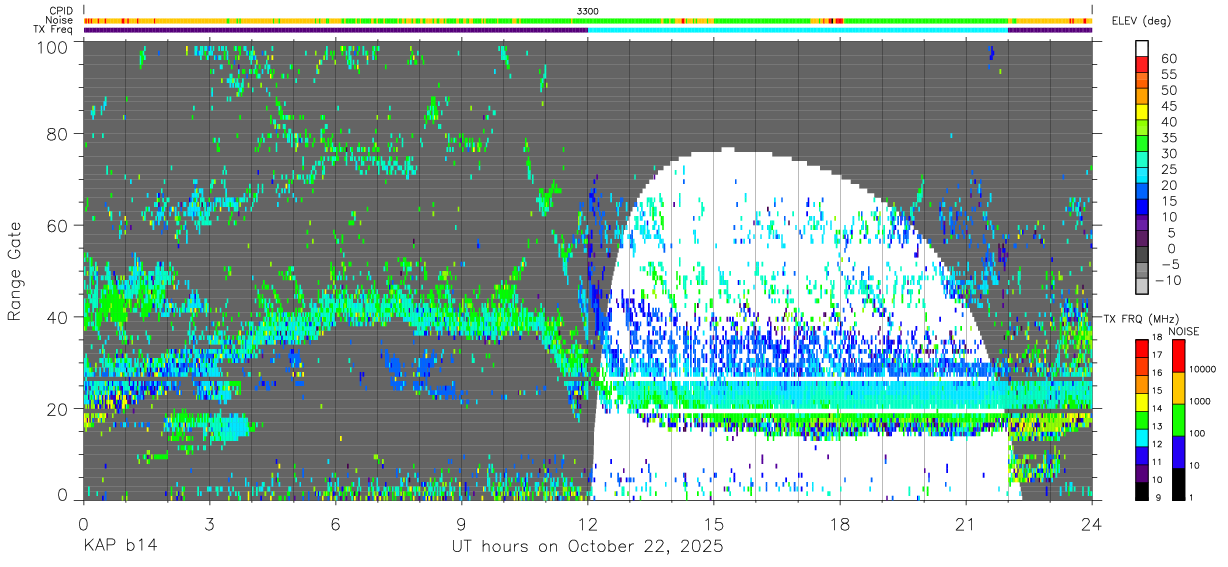Pick the black bottom segment of TX FRQ colorbar
The height and width of the screenshot is (567, 1228).
pyautogui.click(x=1141, y=491)
